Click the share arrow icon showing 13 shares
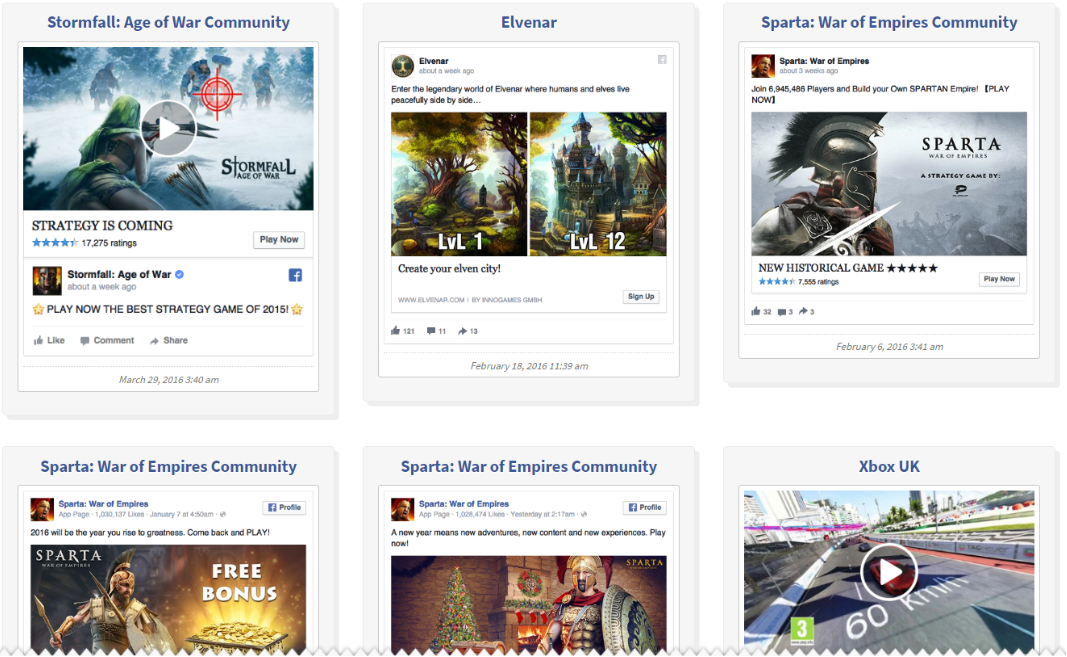Screen dimensions: 1067x657 click(x=462, y=331)
